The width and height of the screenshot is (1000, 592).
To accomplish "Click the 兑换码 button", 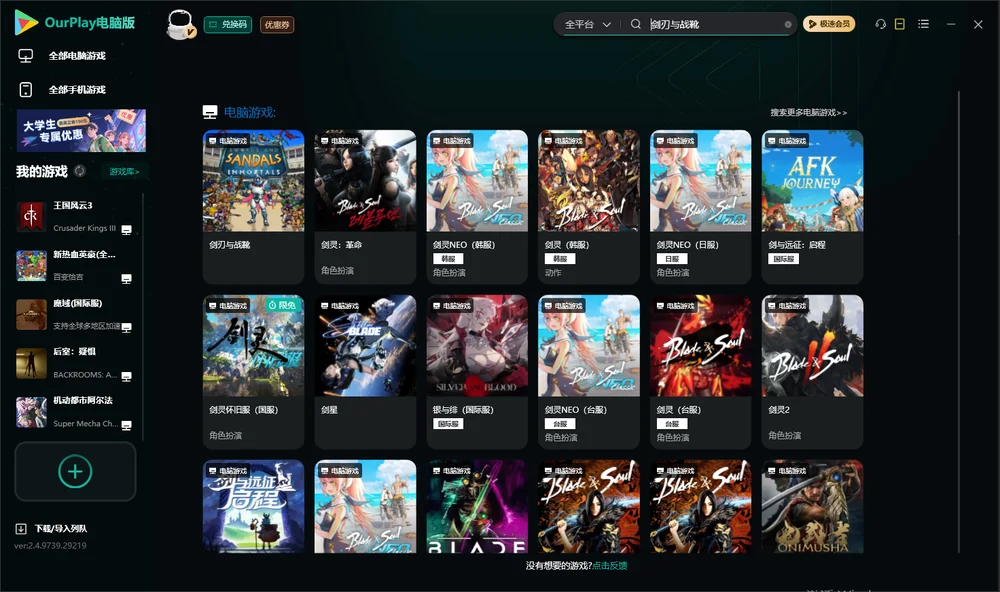I will click(228, 25).
